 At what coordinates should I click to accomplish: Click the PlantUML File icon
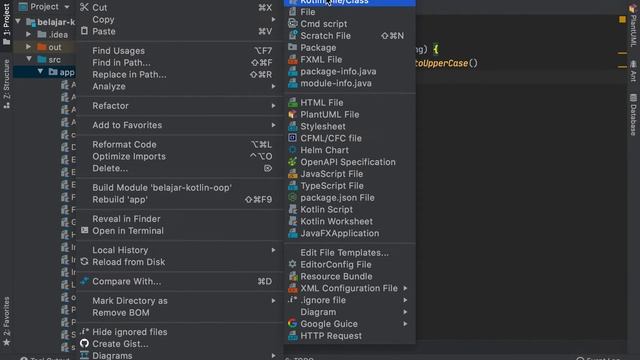[x=293, y=114]
